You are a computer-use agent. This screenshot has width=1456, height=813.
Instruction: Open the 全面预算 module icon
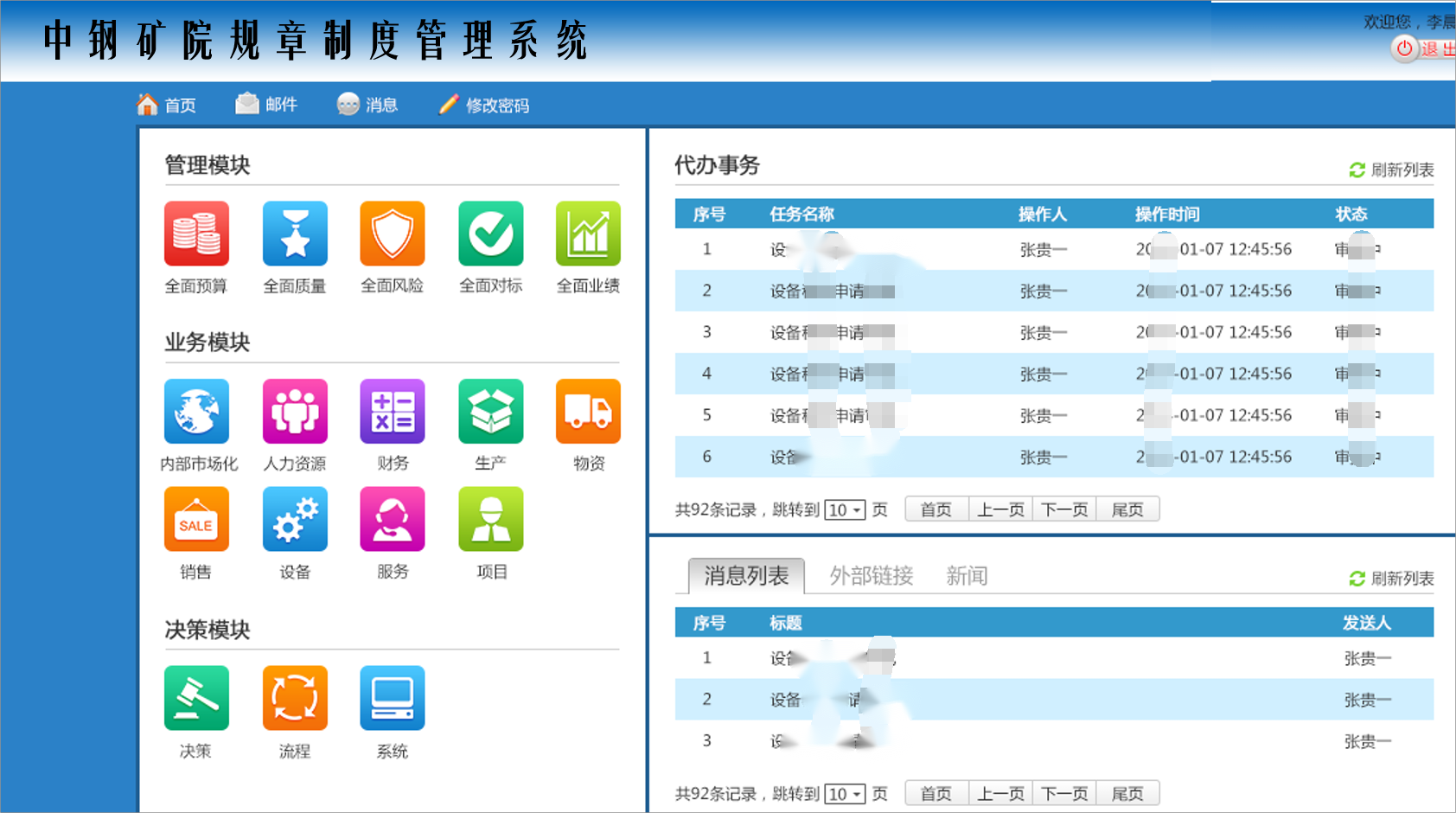196,234
